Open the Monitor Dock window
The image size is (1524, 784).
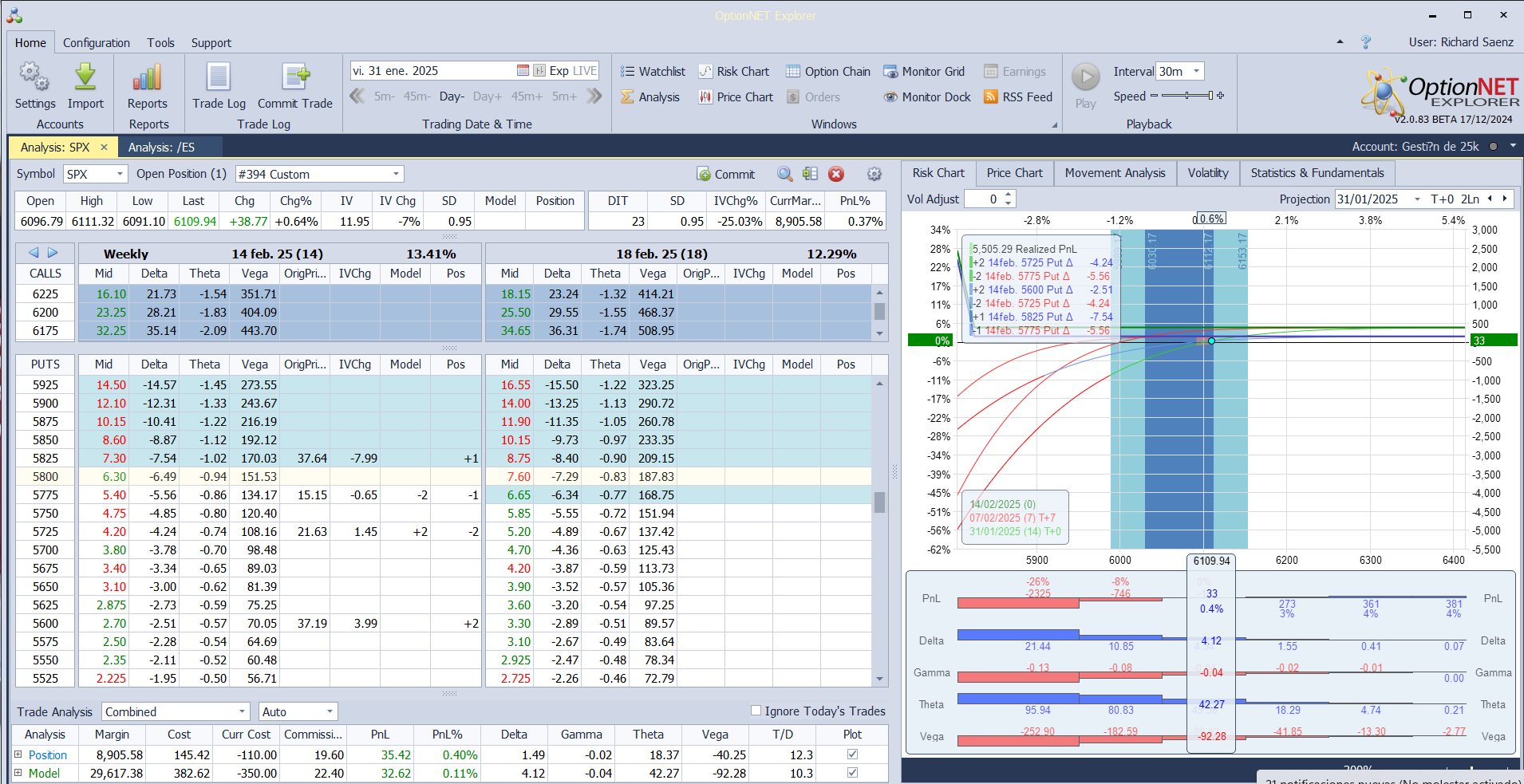pos(926,97)
